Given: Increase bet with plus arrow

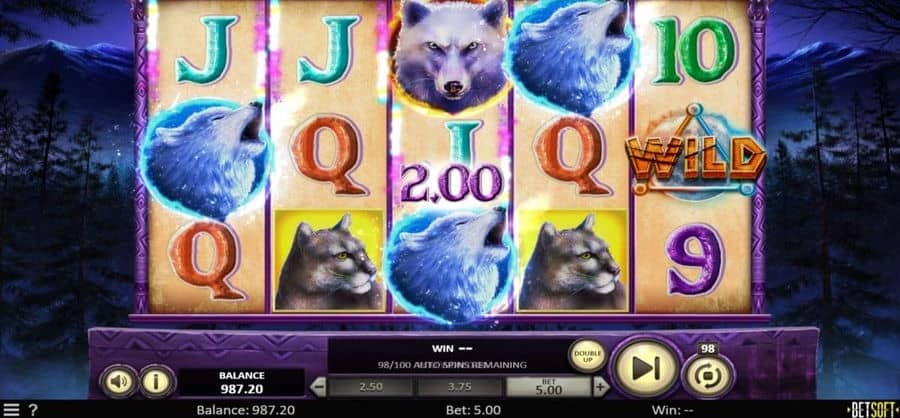Looking at the screenshot, I should pos(600,386).
